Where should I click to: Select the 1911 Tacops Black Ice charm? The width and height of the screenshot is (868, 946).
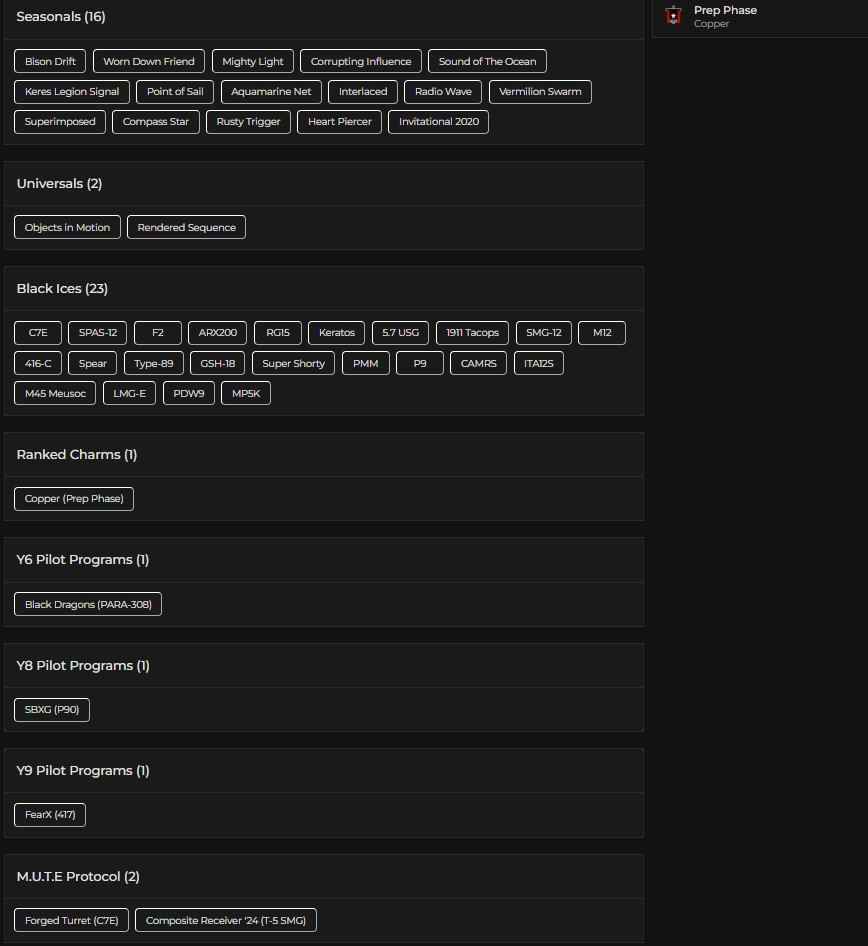point(471,332)
